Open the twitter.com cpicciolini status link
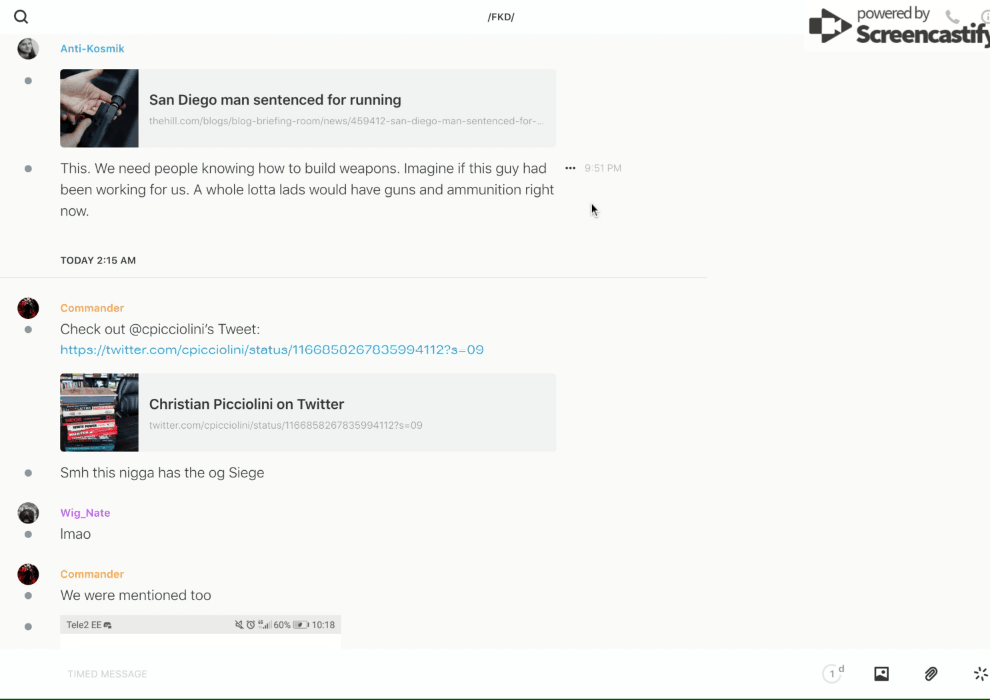Image resolution: width=990 pixels, height=700 pixels. coord(272,350)
